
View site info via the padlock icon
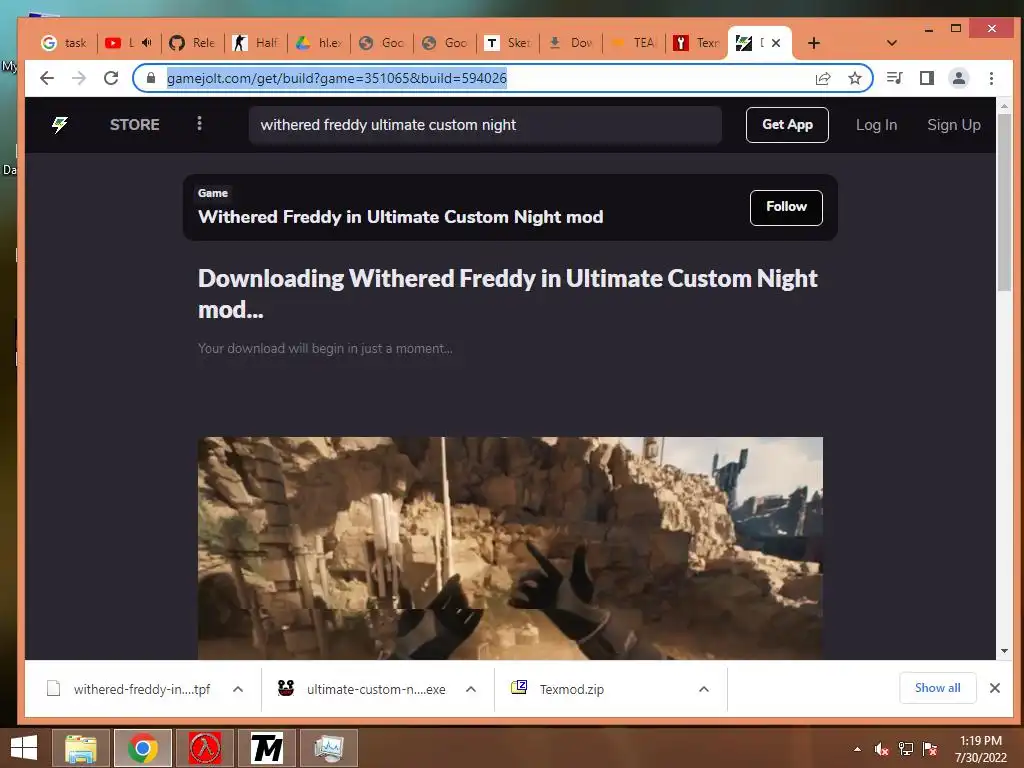coord(151,78)
